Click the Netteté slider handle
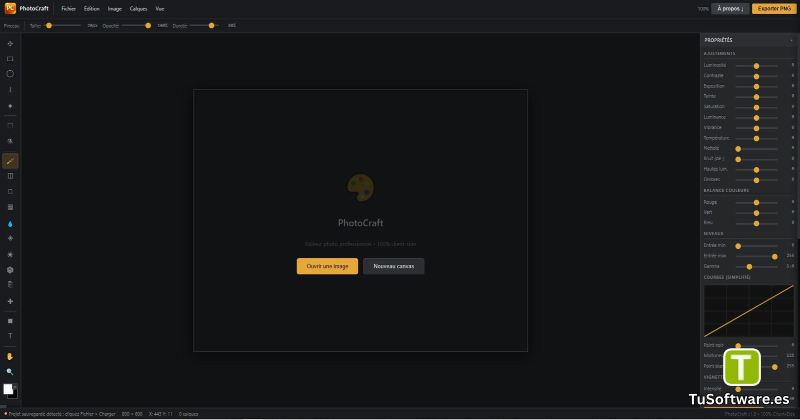This screenshot has height=420, width=800. (x=738, y=149)
